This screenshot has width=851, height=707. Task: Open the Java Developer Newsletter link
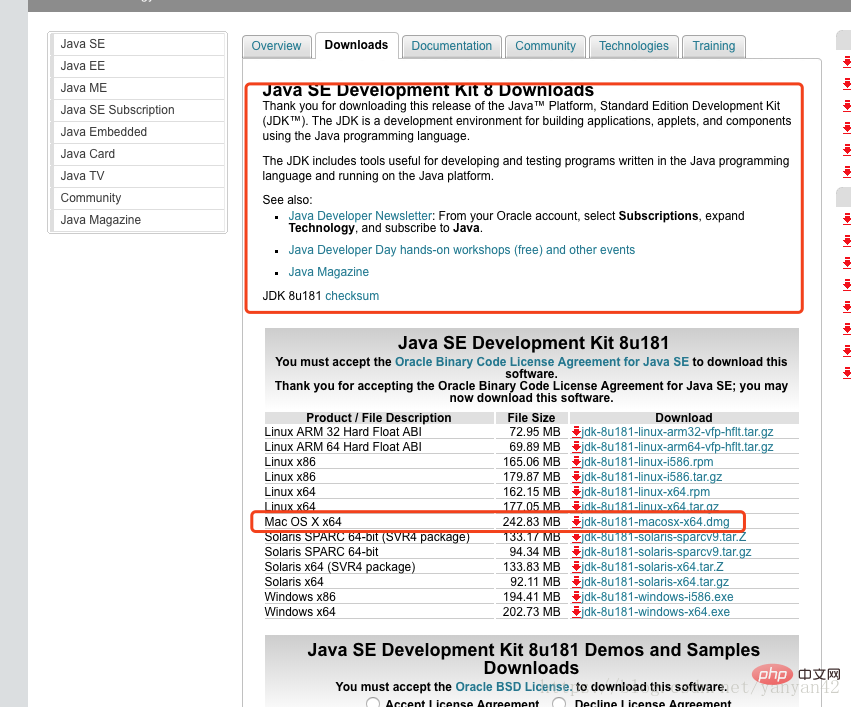(x=360, y=216)
